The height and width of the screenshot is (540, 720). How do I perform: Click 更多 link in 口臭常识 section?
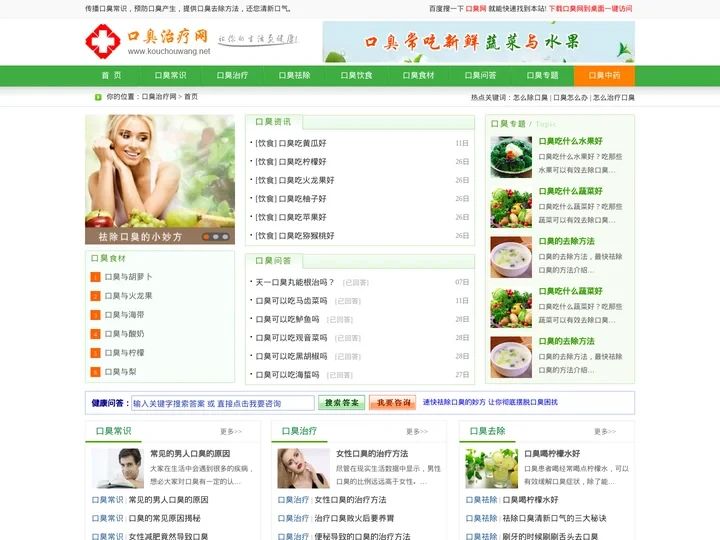[231, 432]
